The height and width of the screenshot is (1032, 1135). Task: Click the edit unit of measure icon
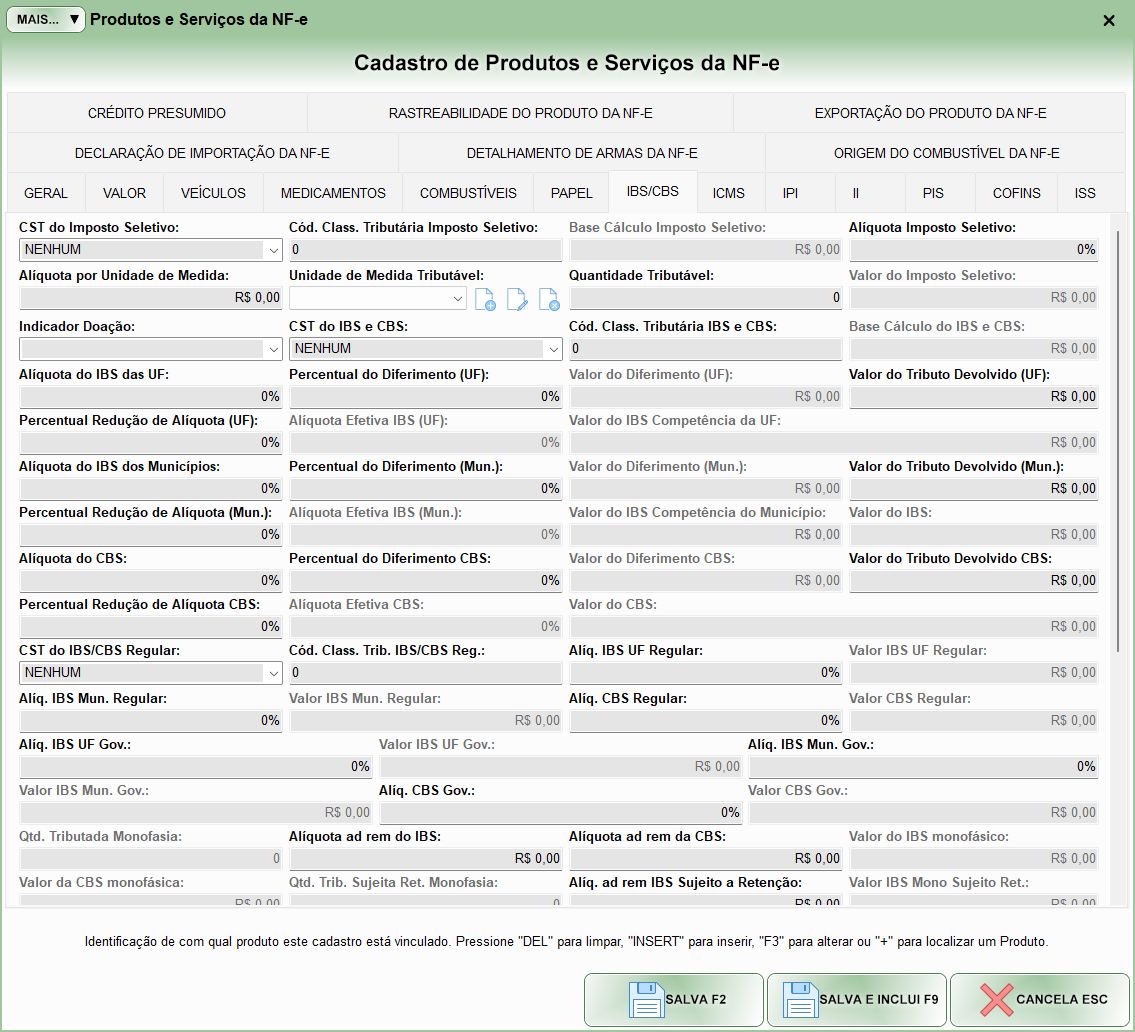coord(517,298)
